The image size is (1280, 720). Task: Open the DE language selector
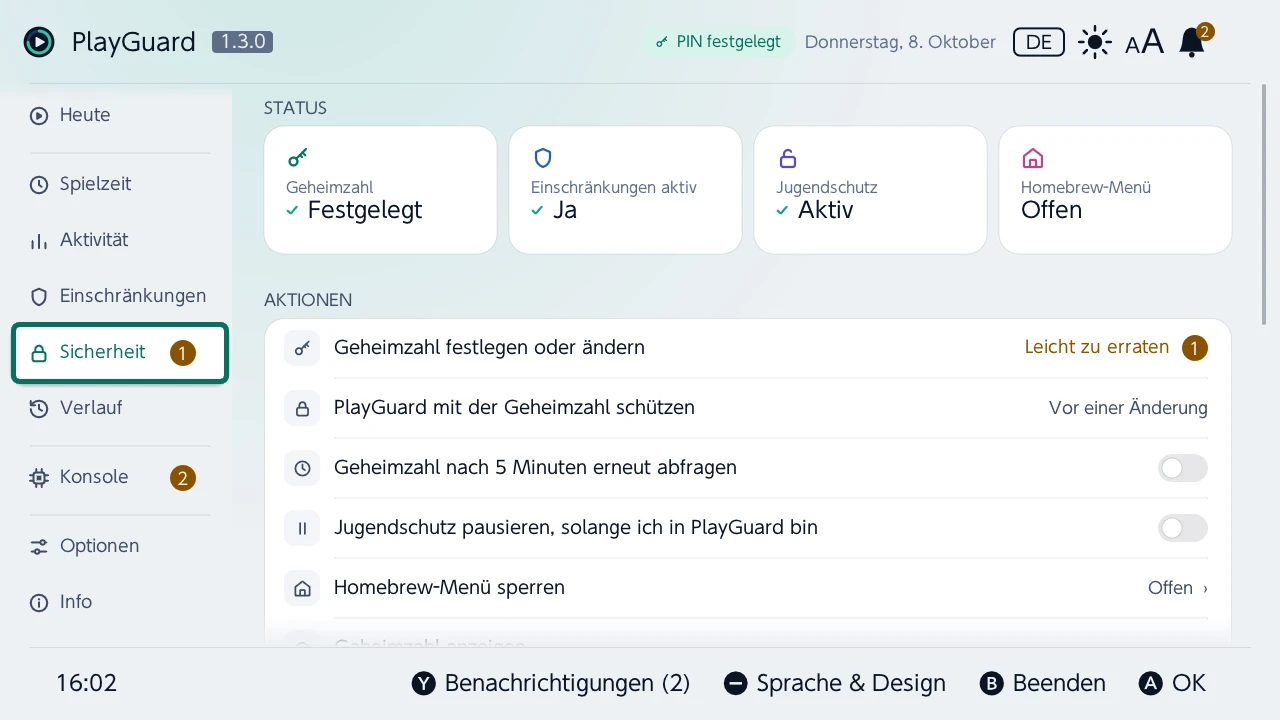click(x=1039, y=42)
